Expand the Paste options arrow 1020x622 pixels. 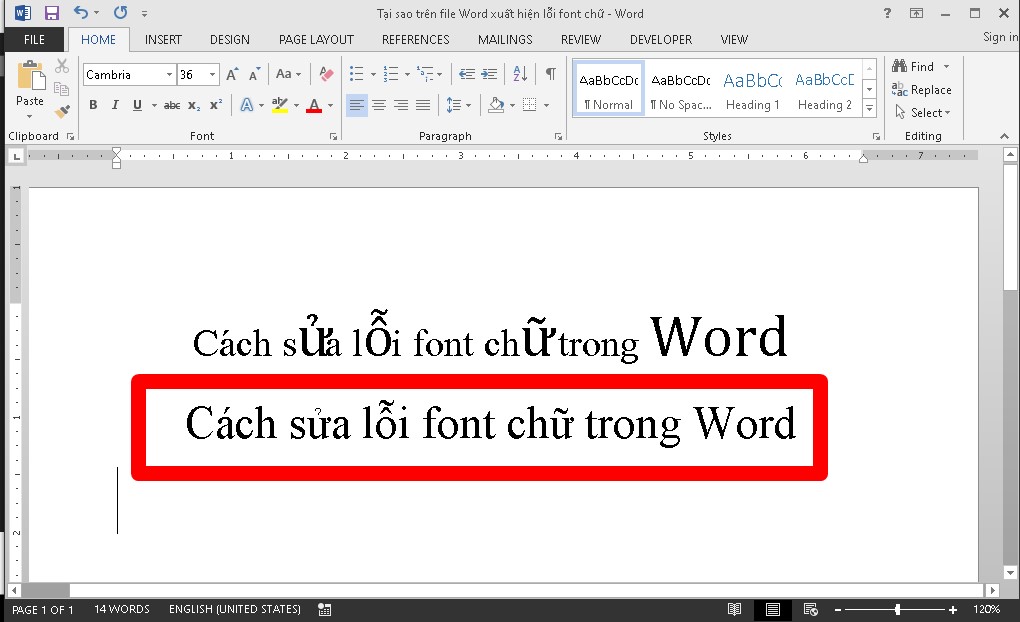[x=29, y=116]
